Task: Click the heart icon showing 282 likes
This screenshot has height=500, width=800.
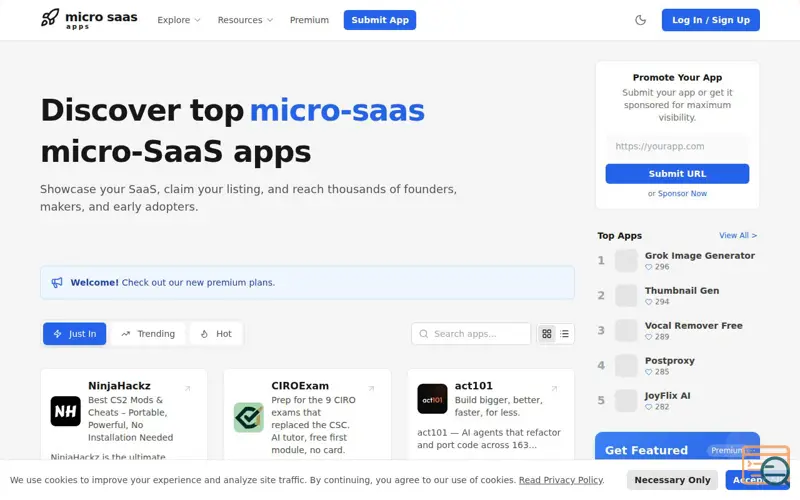Action: tap(648, 407)
